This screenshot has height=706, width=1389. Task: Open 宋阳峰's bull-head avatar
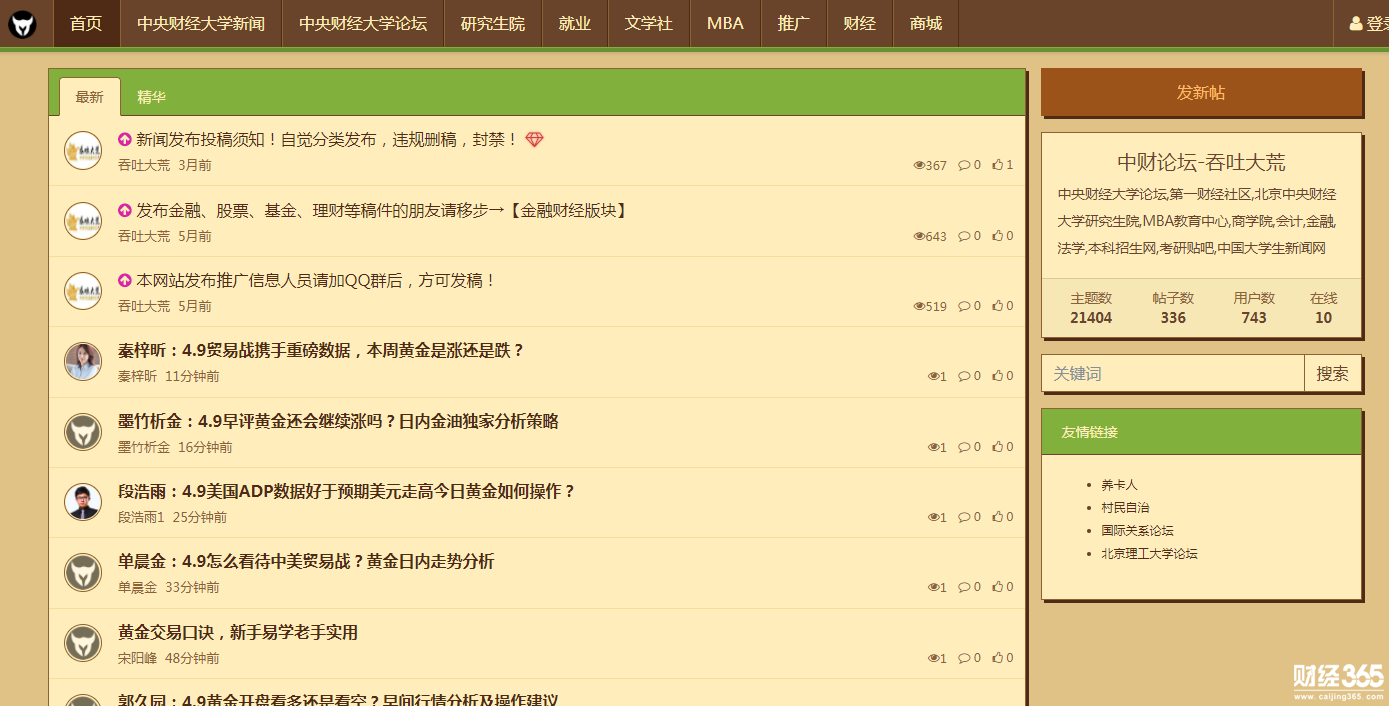[x=83, y=643]
